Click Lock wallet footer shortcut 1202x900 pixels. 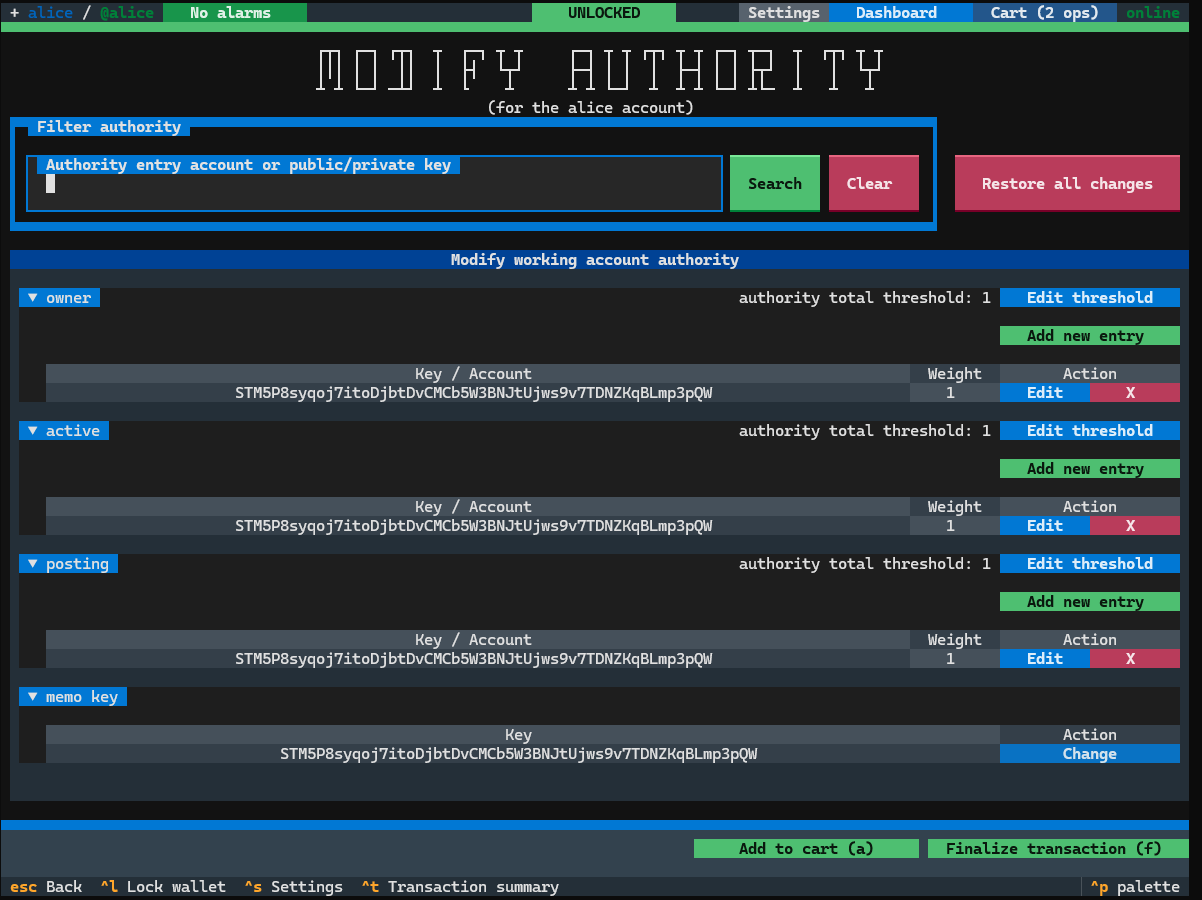(163, 887)
